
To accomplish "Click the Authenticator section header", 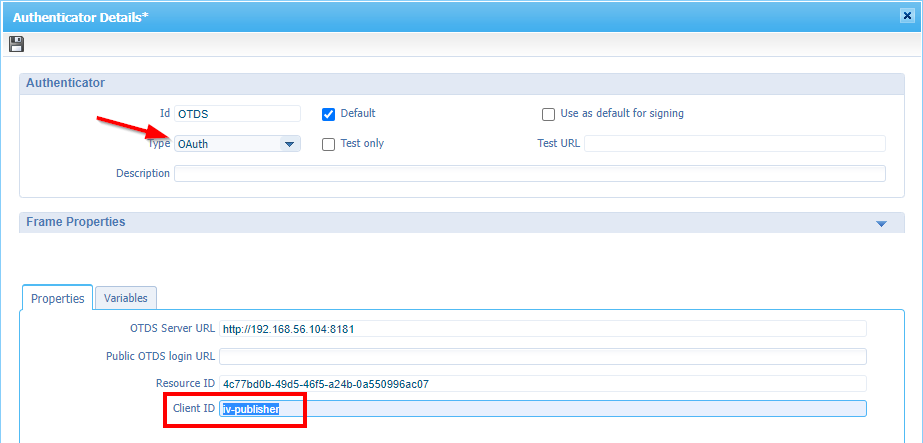I will [66, 83].
